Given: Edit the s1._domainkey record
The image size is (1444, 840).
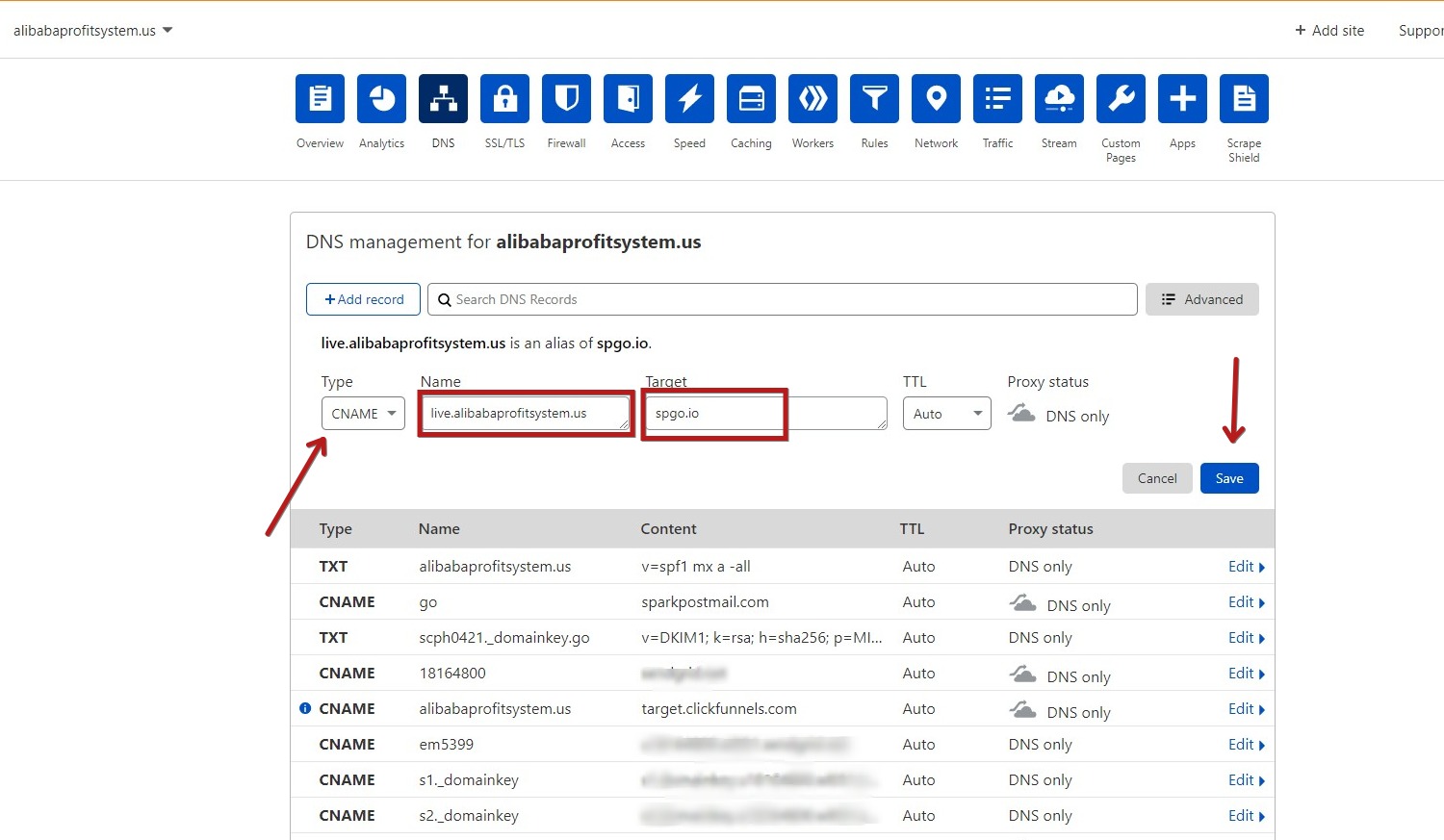Looking at the screenshot, I should pyautogui.click(x=1246, y=780).
